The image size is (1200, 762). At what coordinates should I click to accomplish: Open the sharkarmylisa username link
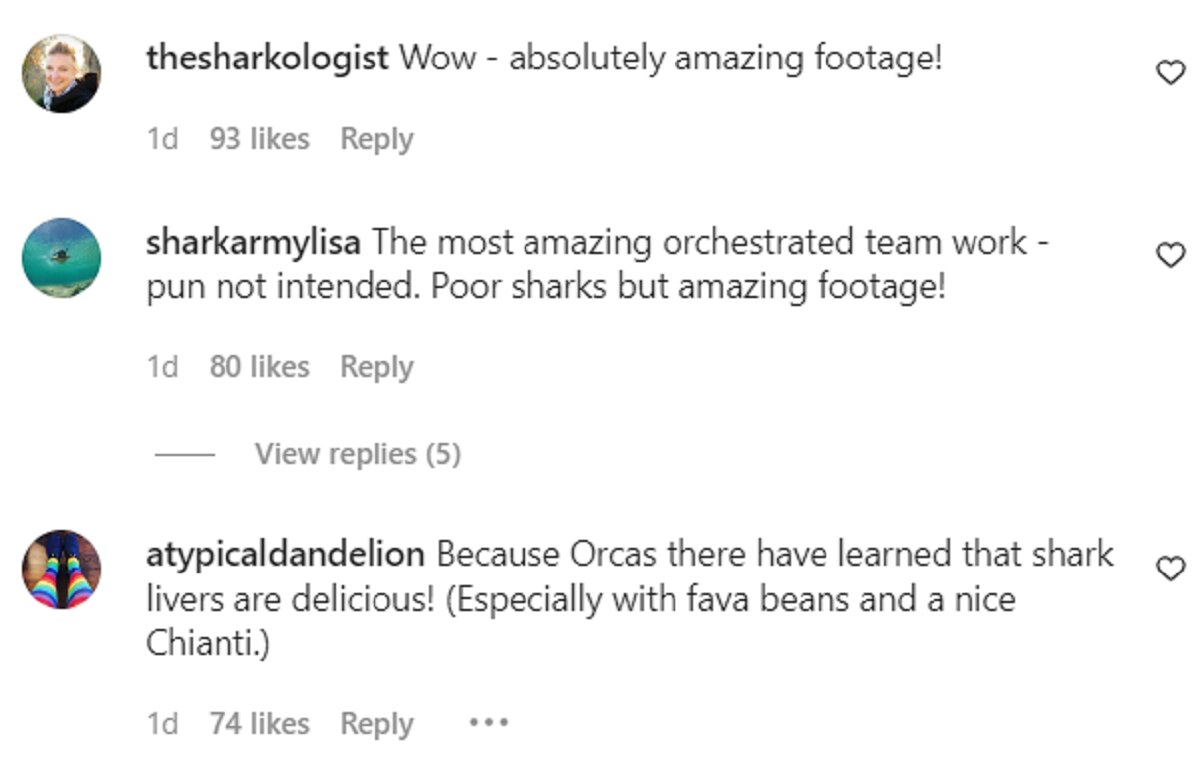point(254,242)
